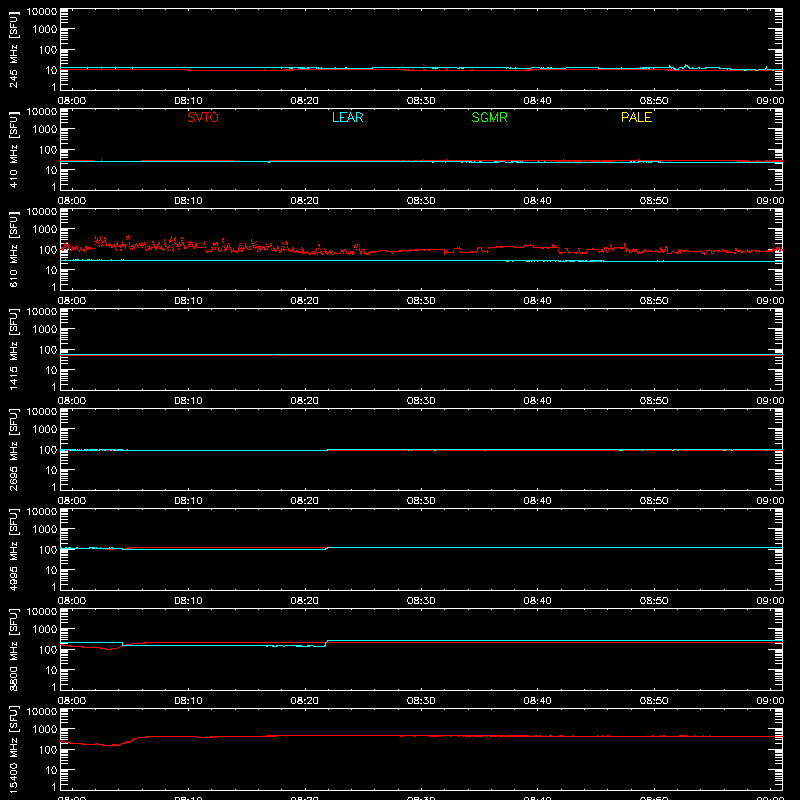Click 08:20 time label under 410 MHz plot

(305, 201)
